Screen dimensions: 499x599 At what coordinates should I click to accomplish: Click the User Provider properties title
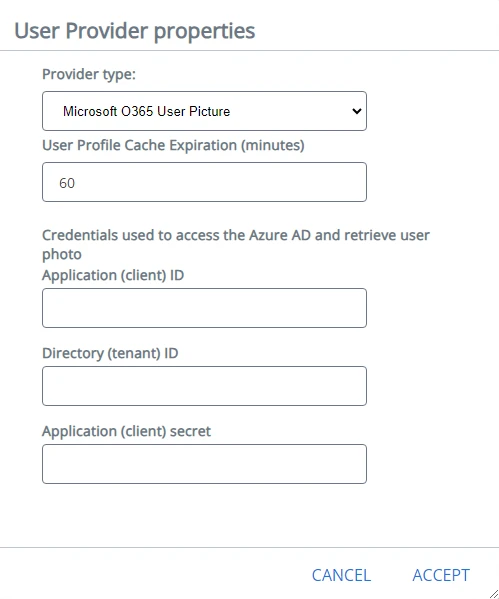coord(134,31)
